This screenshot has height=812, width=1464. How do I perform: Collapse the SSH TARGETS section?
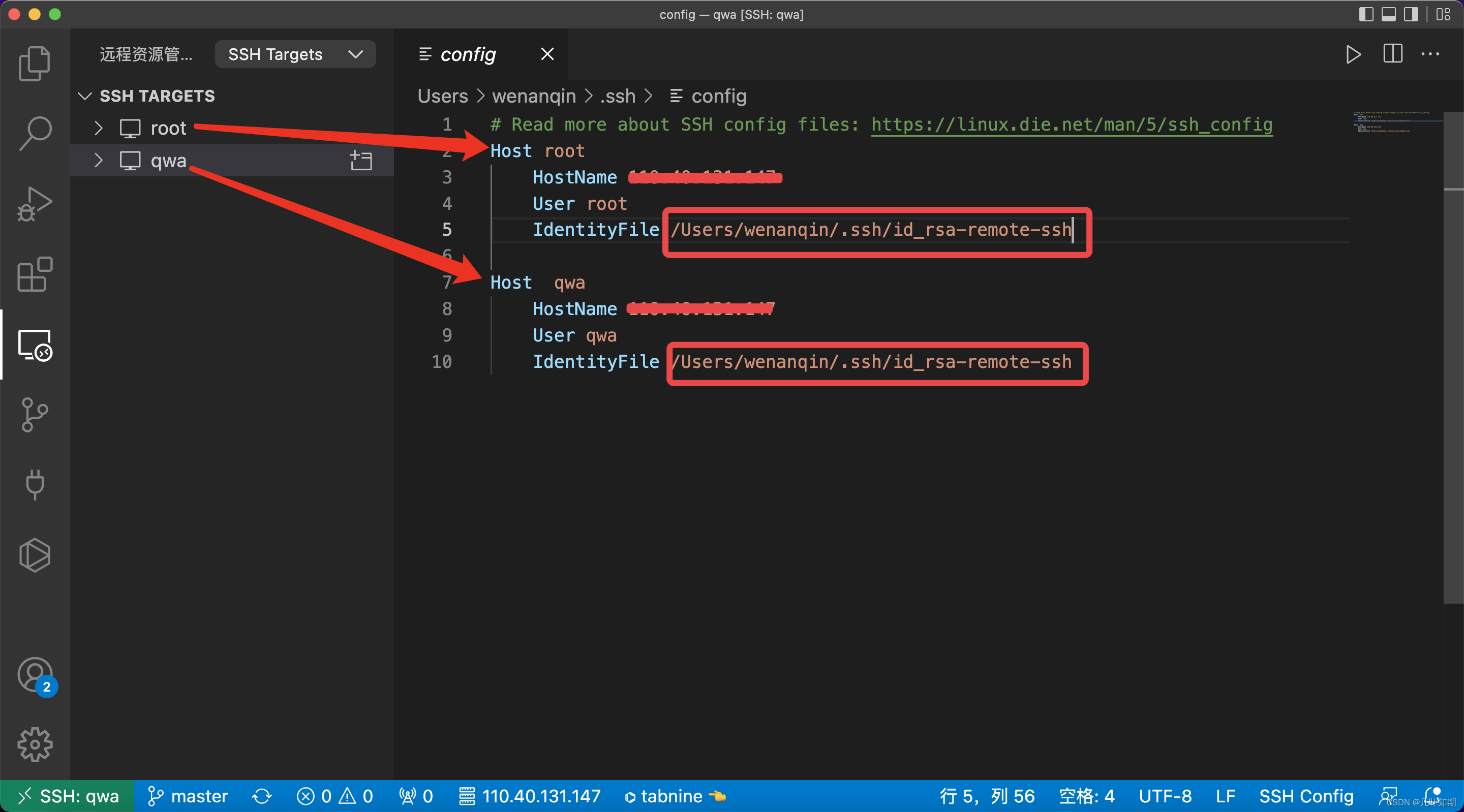point(85,96)
